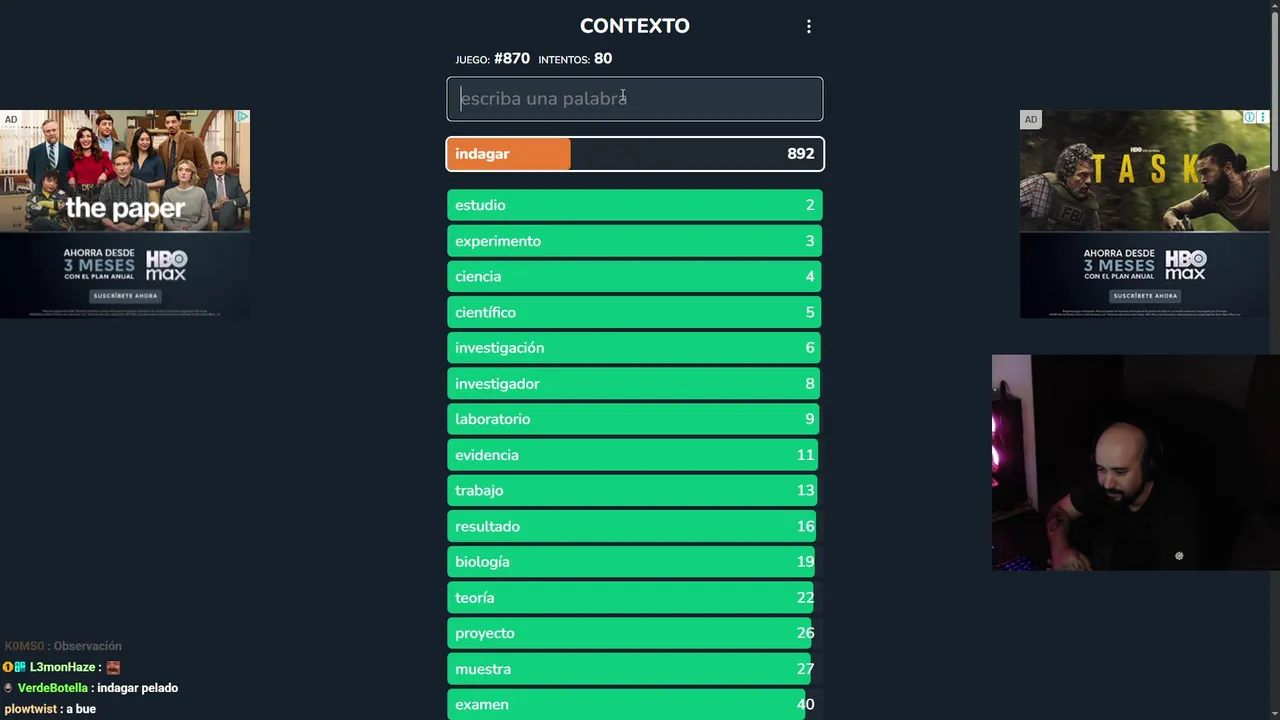1280x720 pixels.
Task: Open the three-dot menu beside CONTEXTO
Action: [809, 27]
